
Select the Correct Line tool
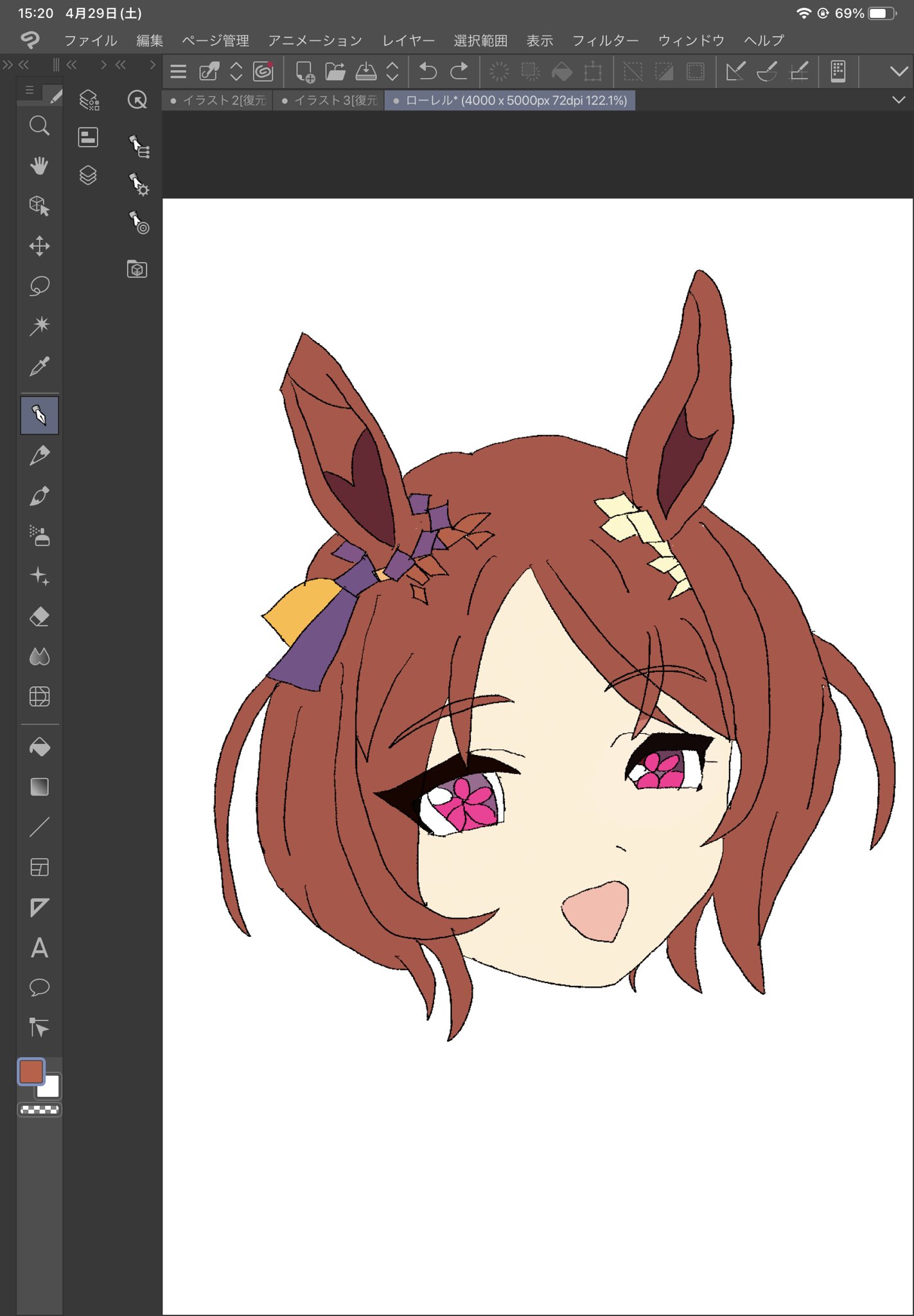pos(39,1027)
